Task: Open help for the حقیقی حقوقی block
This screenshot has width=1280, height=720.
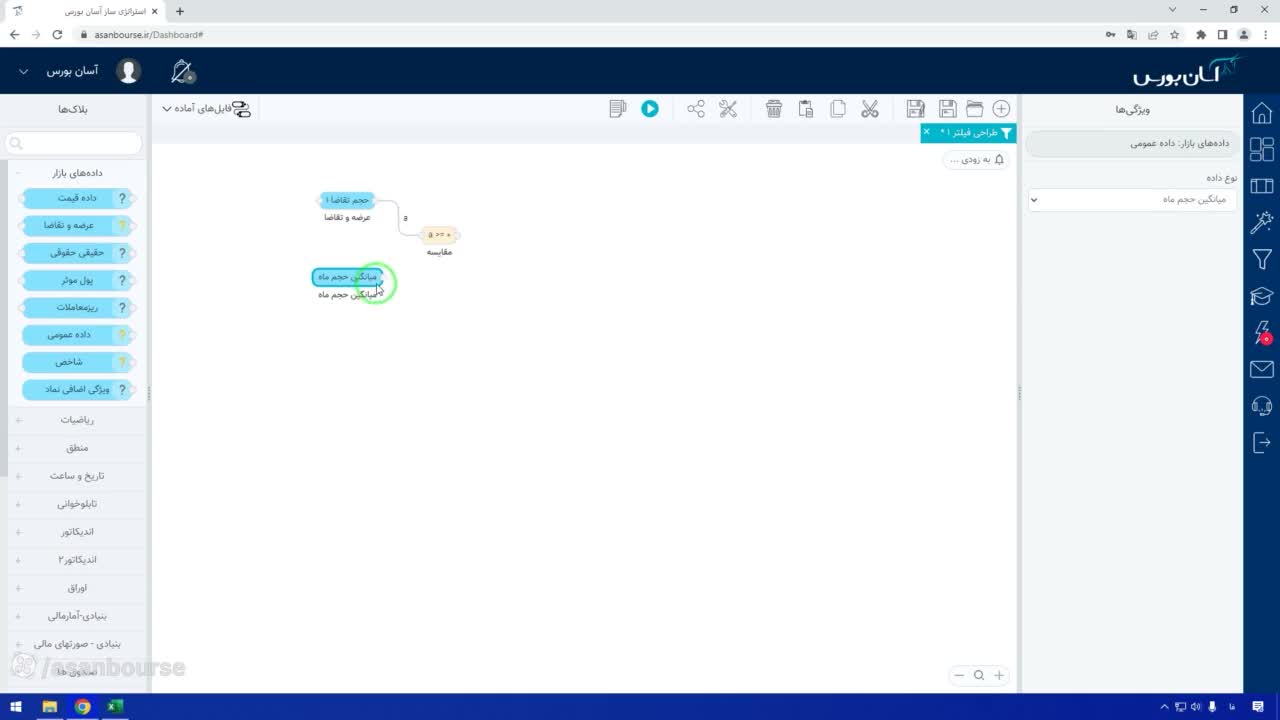Action: 123,253
